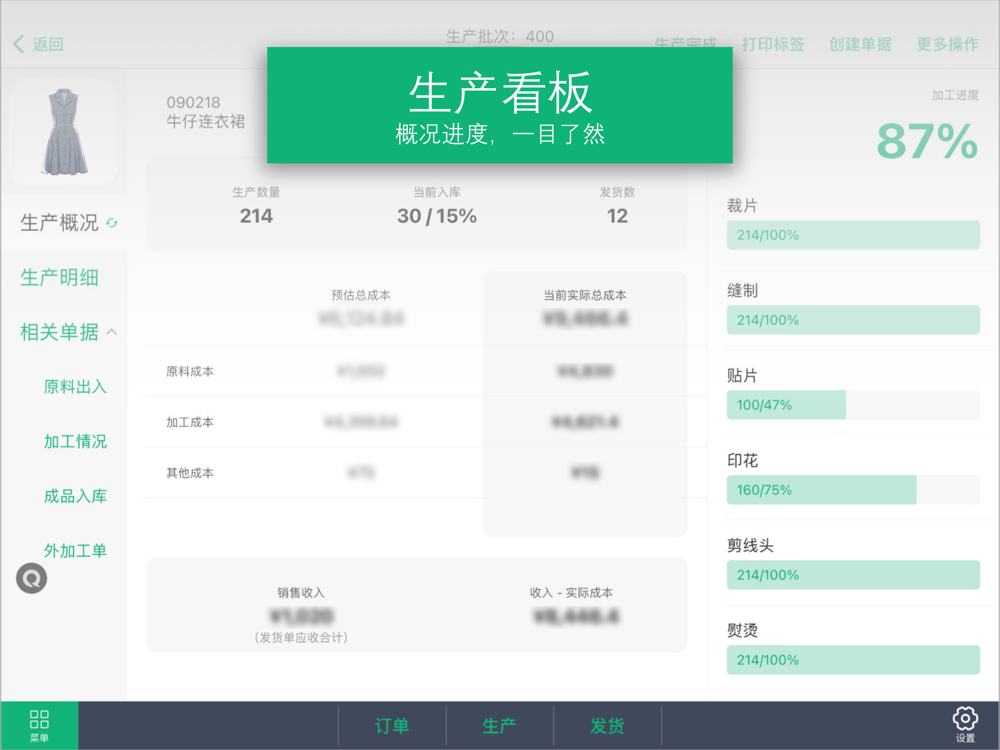
Task: Click the partially hidden 生产完成 button
Action: tap(686, 44)
